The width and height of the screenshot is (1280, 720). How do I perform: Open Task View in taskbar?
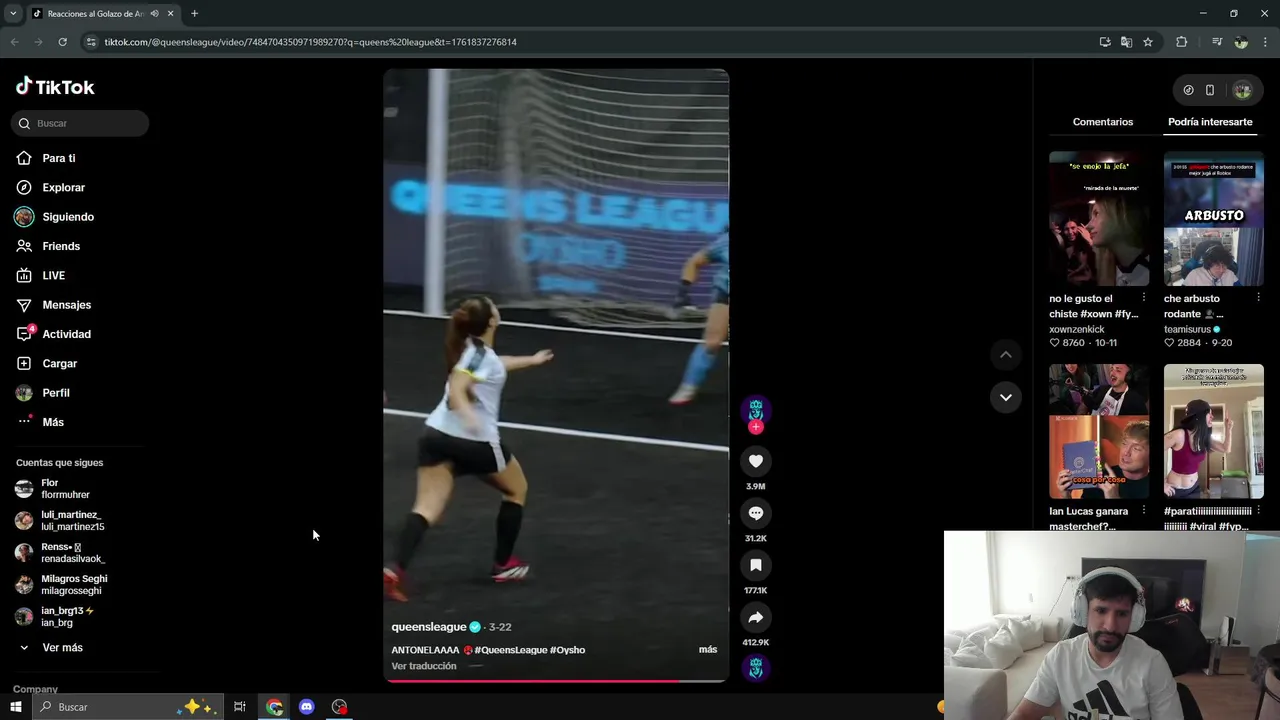pyautogui.click(x=240, y=707)
